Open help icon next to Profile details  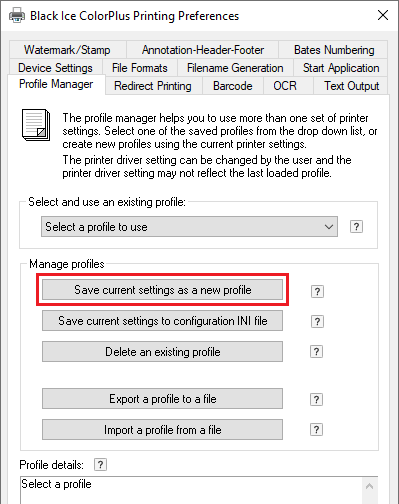[x=100, y=464]
